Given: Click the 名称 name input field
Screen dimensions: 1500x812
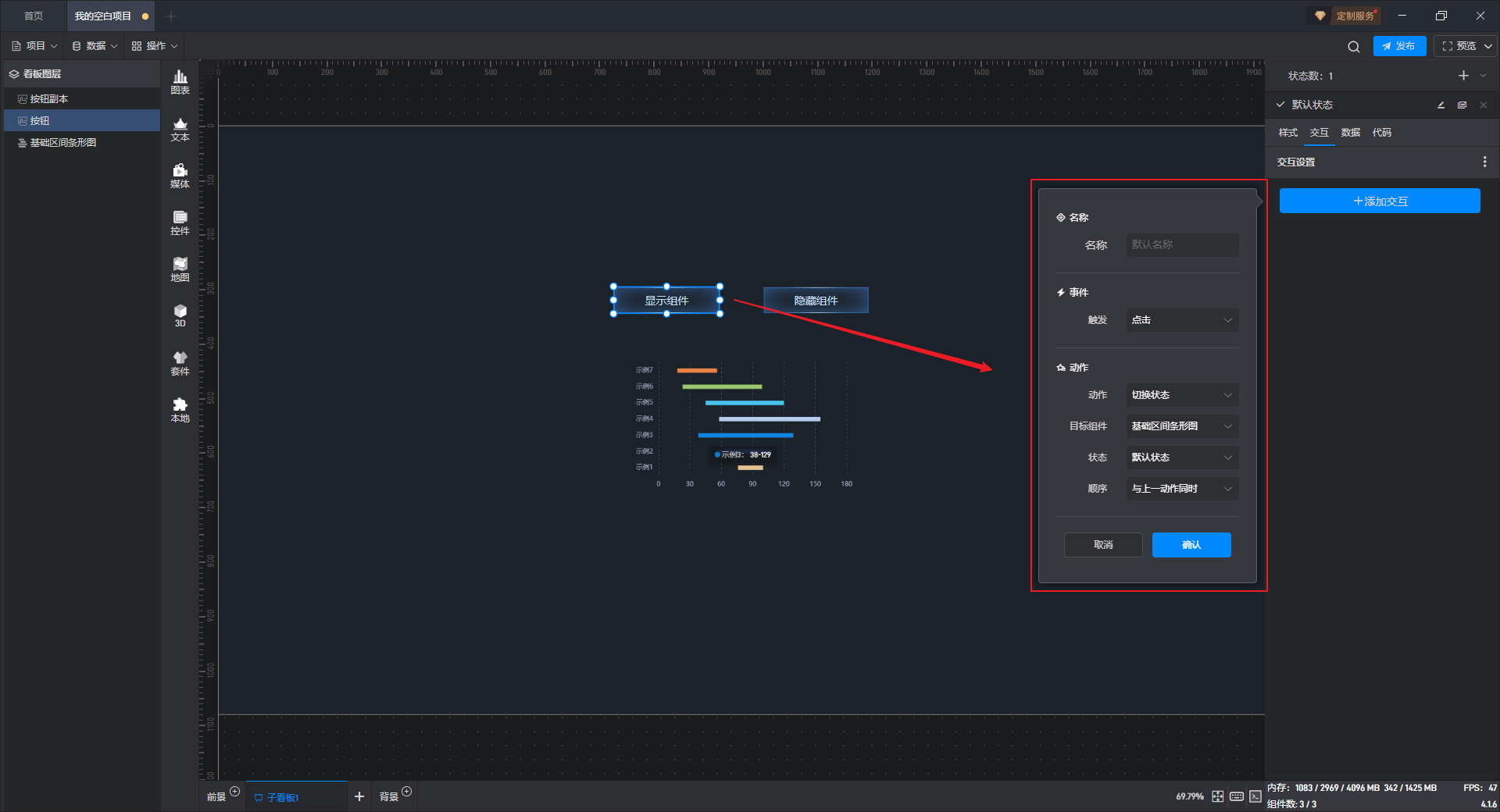Looking at the screenshot, I should coord(1181,245).
